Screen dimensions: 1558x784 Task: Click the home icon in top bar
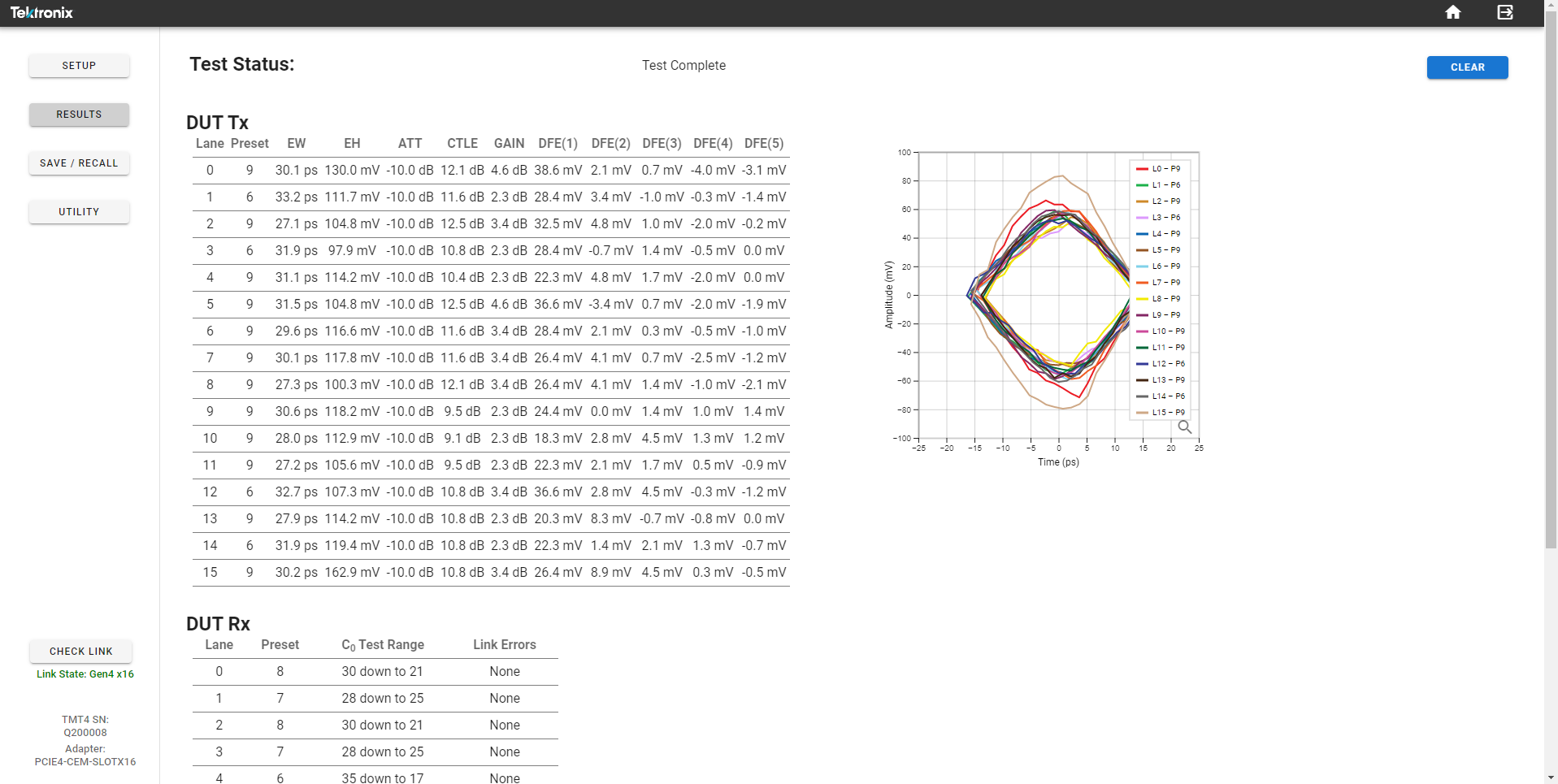pos(1453,12)
